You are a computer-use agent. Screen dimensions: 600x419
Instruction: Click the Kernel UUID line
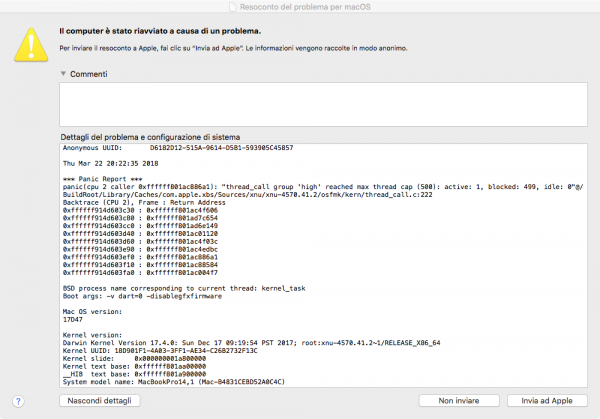point(160,351)
